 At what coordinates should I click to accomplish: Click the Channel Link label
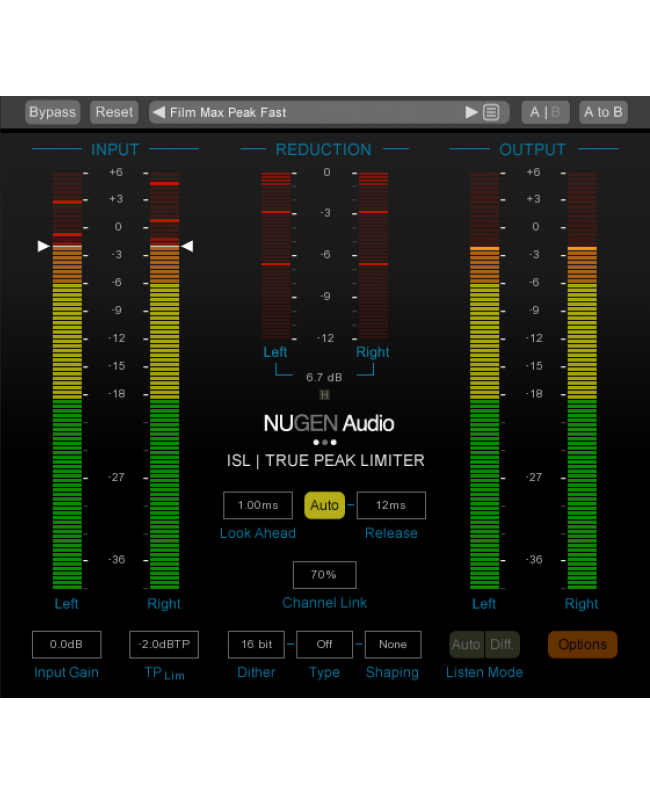324,603
